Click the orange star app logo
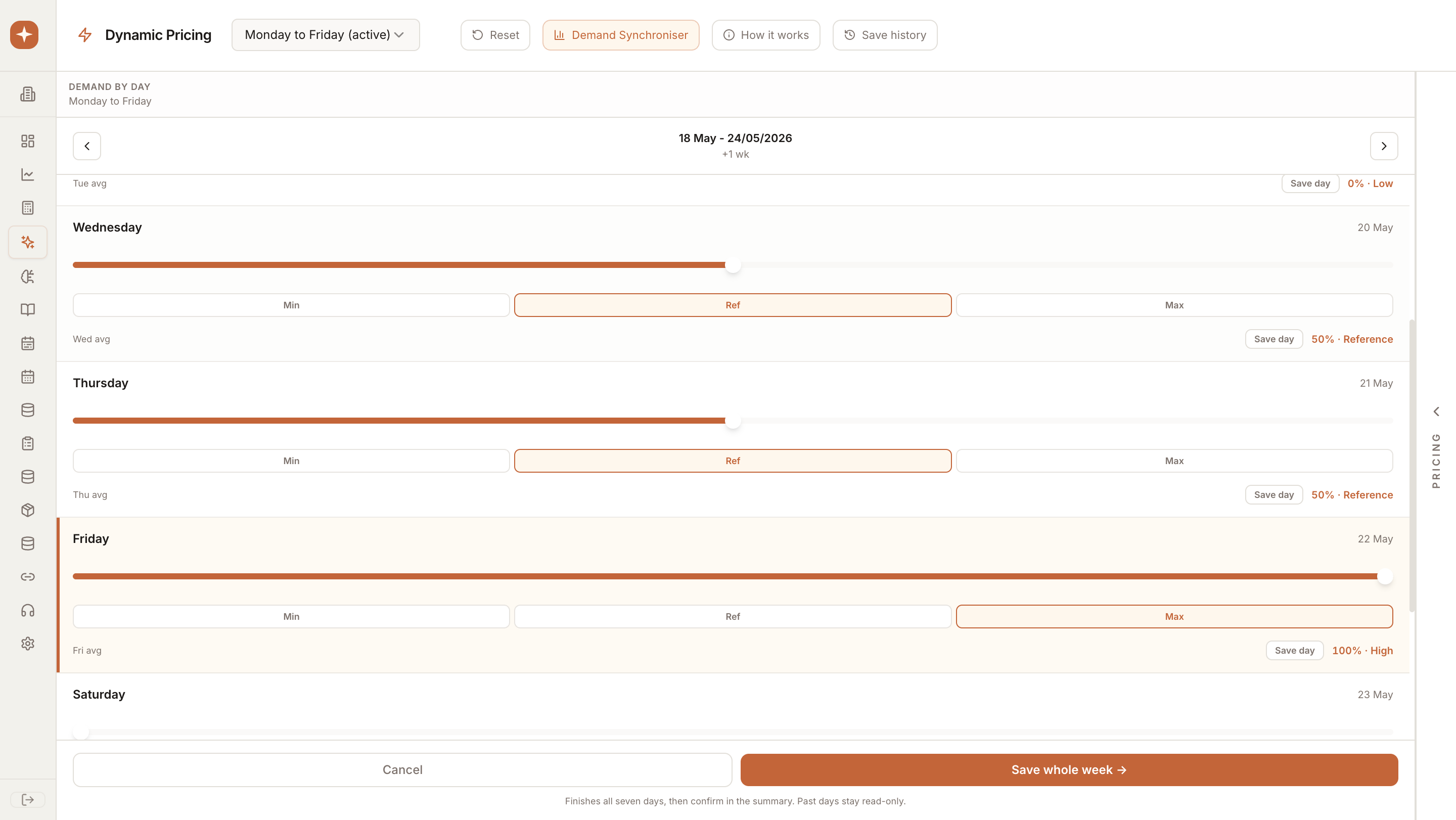Image resolution: width=1456 pixels, height=820 pixels. pyautogui.click(x=24, y=35)
